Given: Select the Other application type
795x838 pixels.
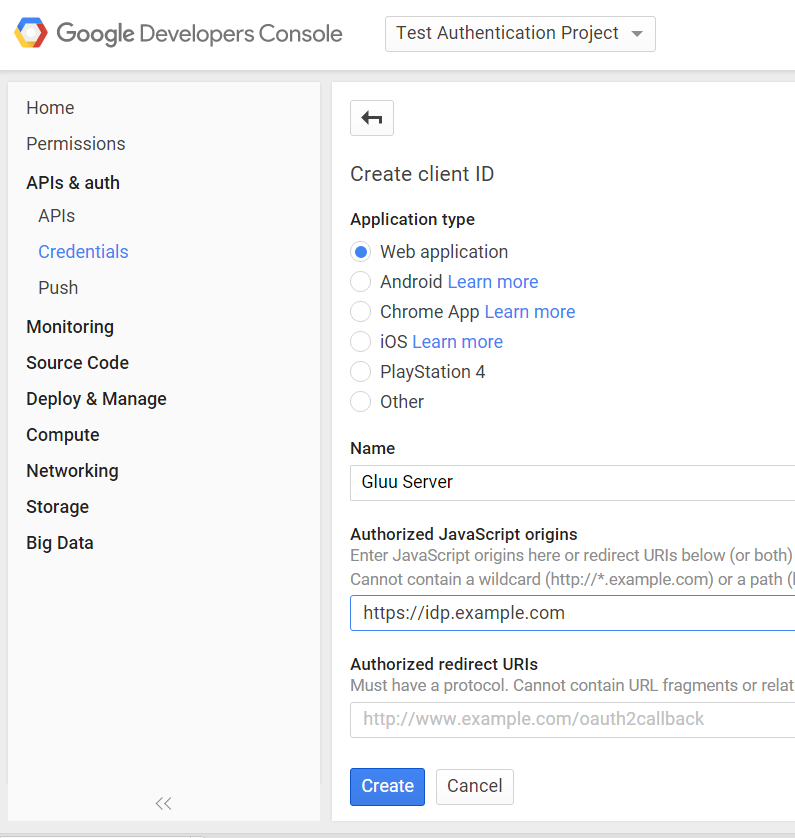Looking at the screenshot, I should coord(361,402).
